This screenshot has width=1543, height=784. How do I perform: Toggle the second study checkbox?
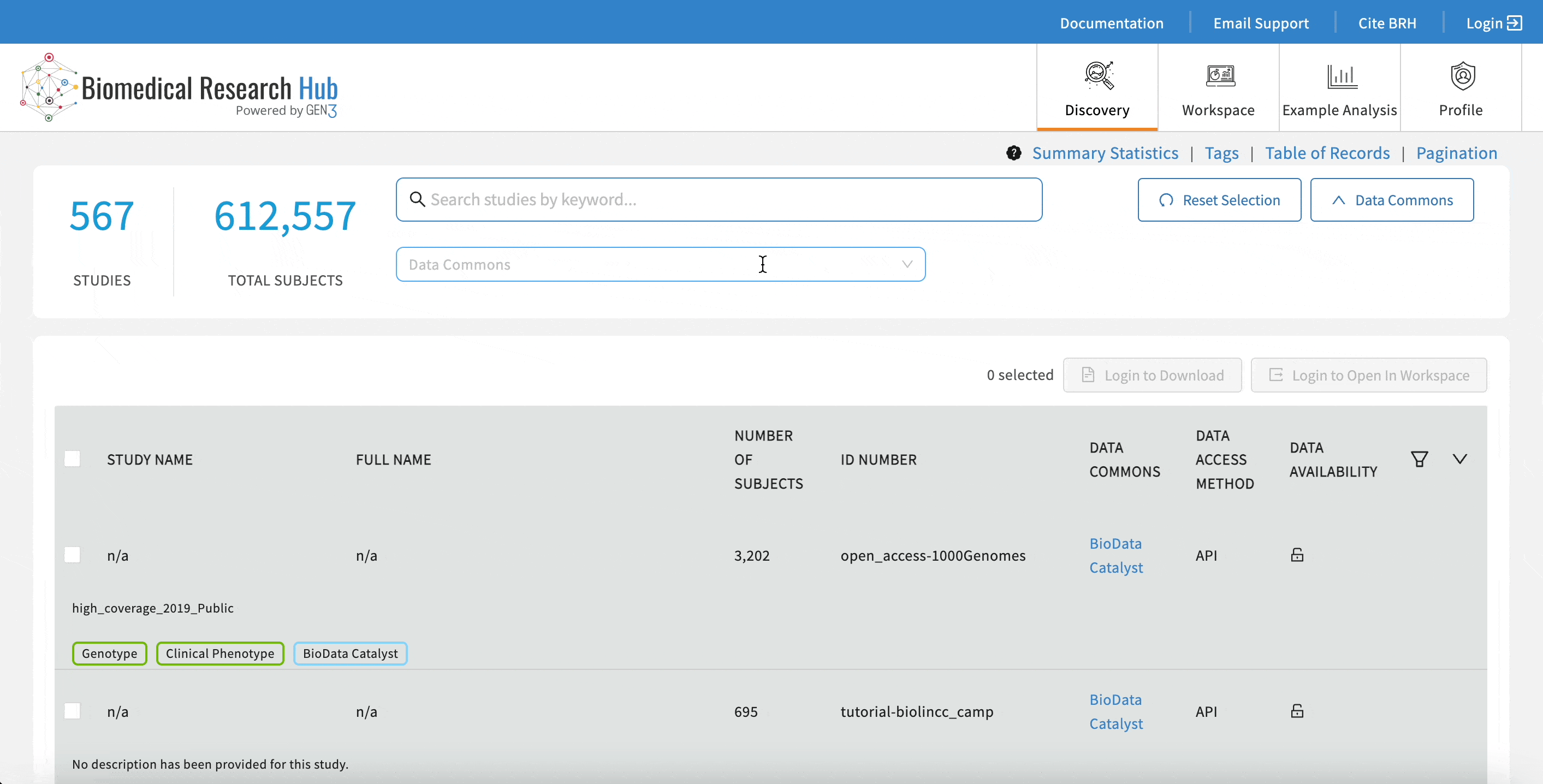pos(72,710)
